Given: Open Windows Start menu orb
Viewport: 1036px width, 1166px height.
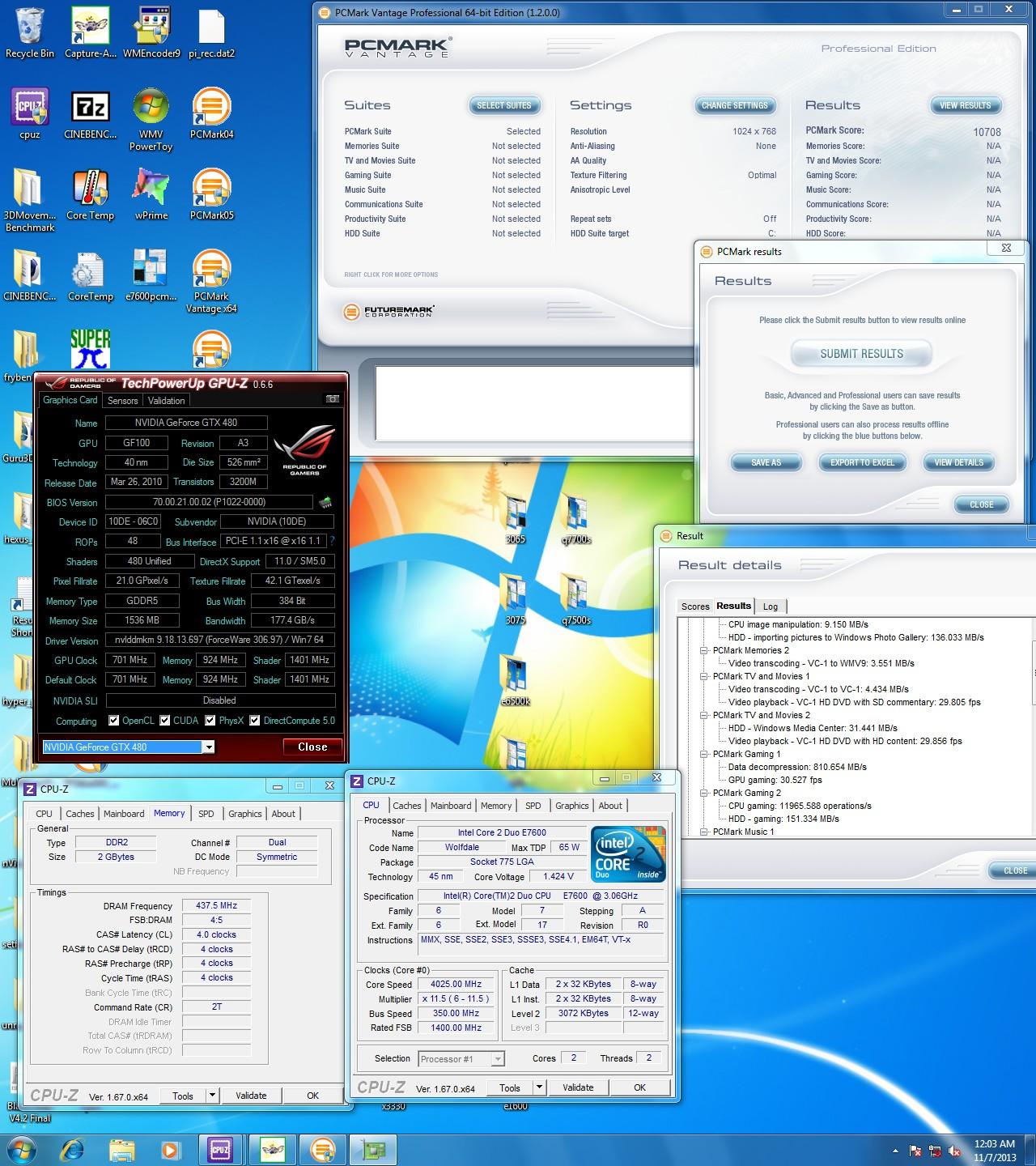Looking at the screenshot, I should pyautogui.click(x=22, y=1150).
